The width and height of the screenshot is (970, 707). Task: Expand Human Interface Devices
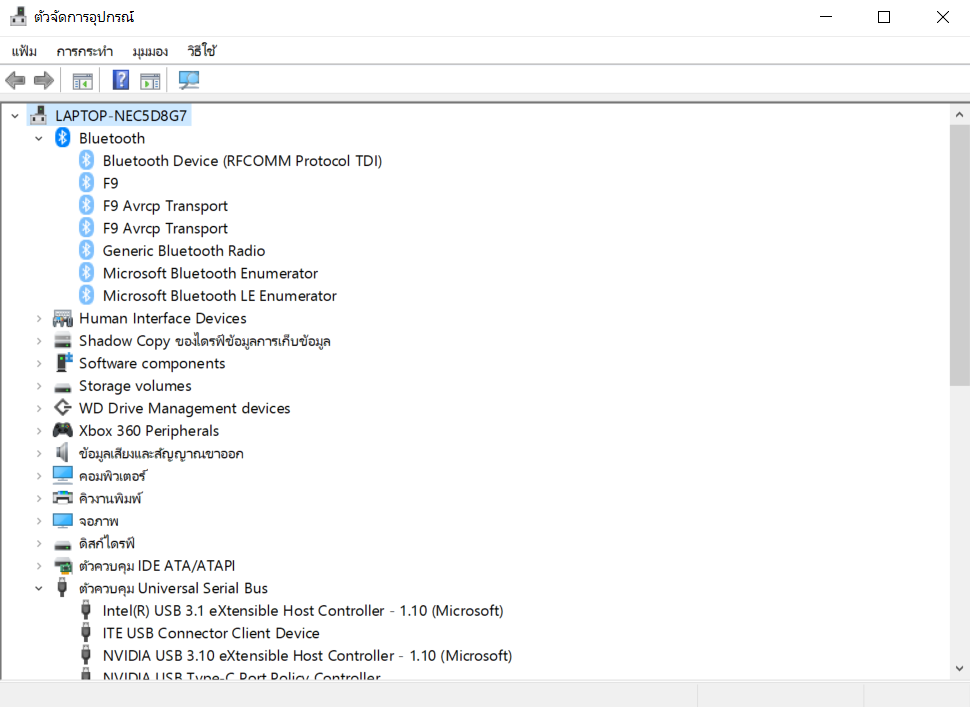point(39,319)
